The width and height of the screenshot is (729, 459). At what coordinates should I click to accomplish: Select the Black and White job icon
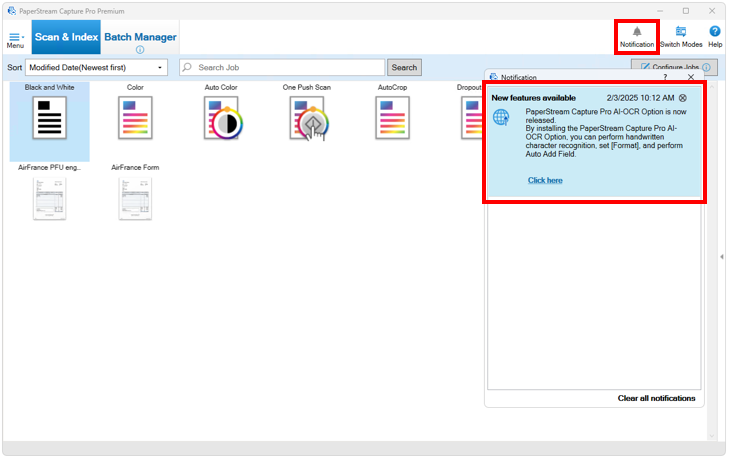[x=49, y=118]
